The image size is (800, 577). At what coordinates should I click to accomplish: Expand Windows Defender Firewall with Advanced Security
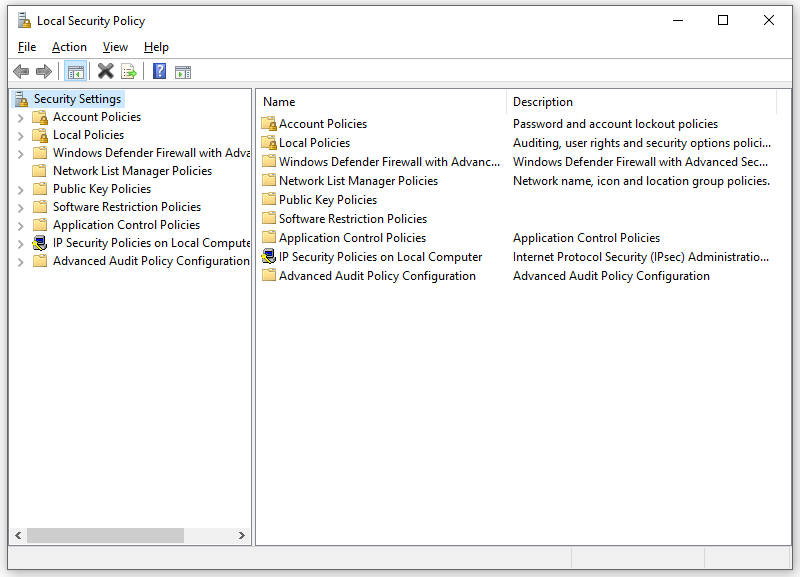20,152
